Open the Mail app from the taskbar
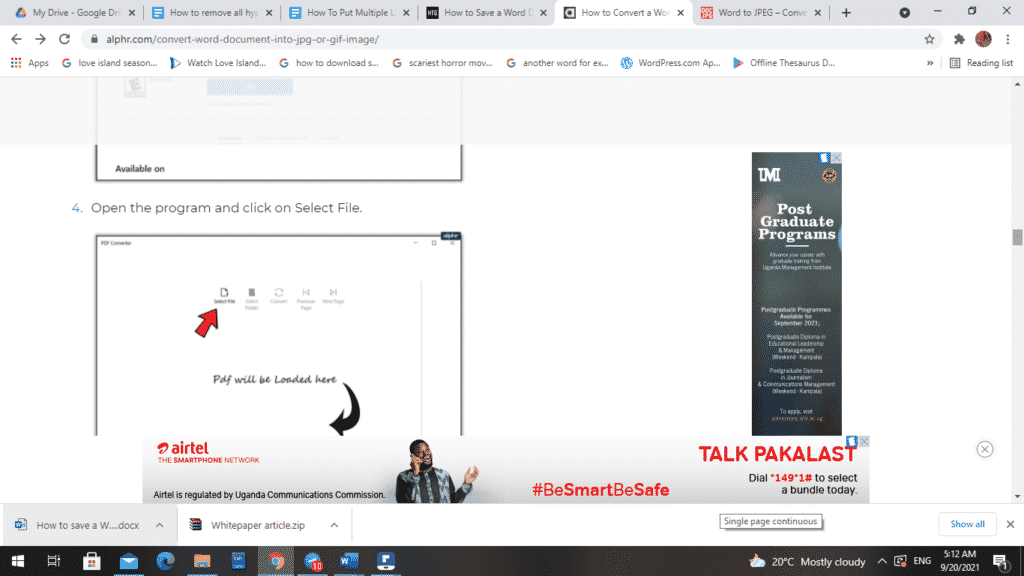Image resolution: width=1024 pixels, height=576 pixels. point(129,562)
